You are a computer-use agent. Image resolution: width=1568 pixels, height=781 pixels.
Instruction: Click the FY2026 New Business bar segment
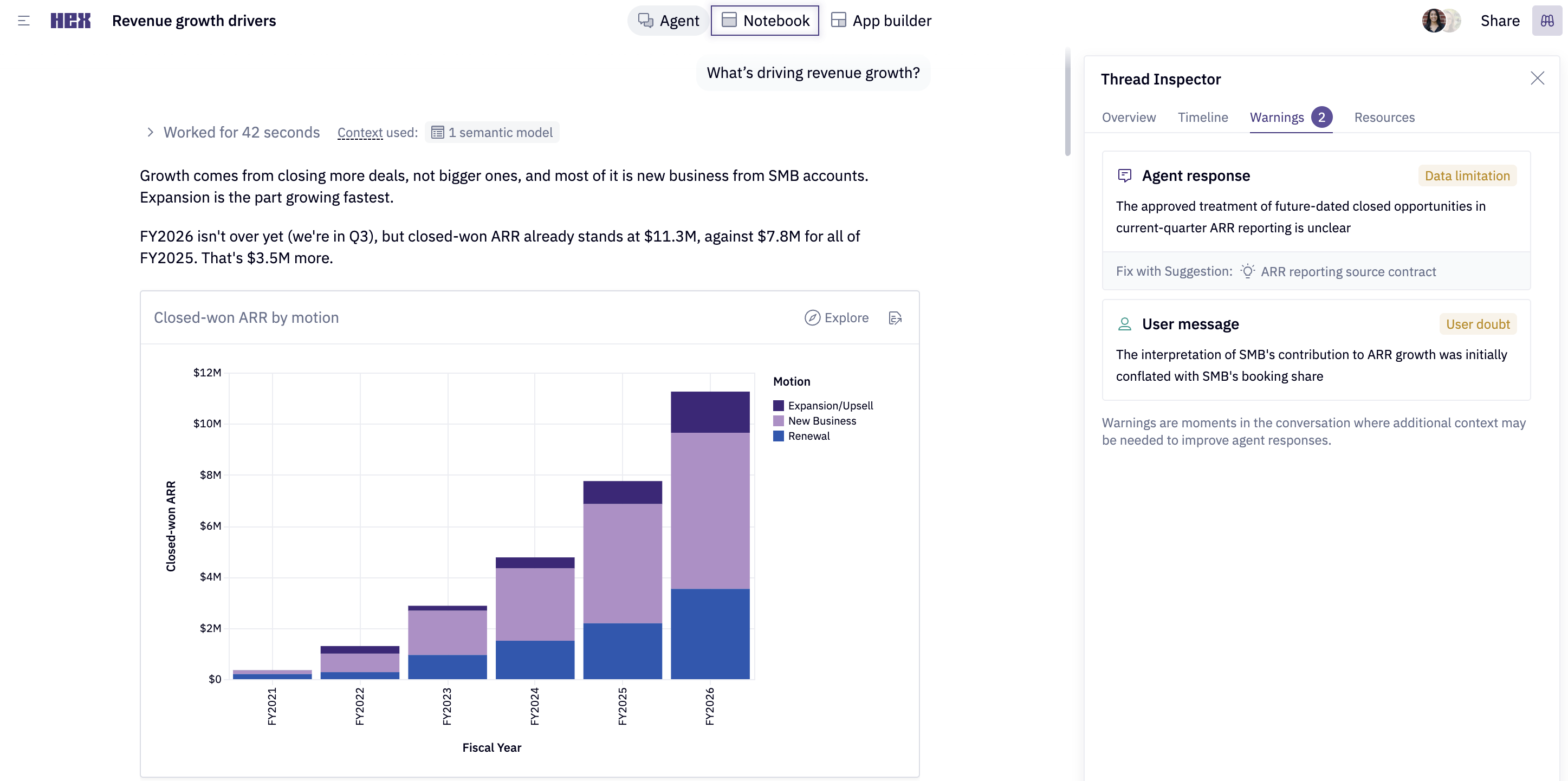pyautogui.click(x=710, y=511)
